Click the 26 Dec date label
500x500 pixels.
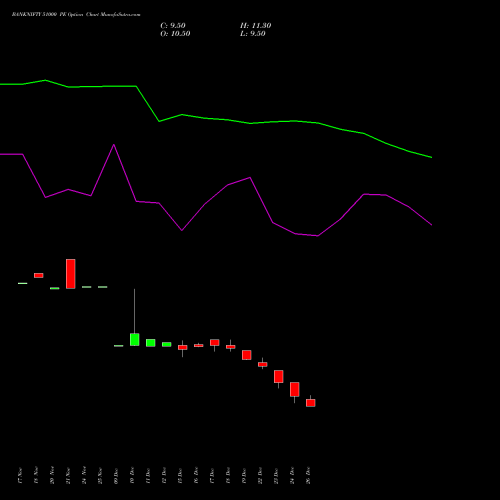click(308, 475)
